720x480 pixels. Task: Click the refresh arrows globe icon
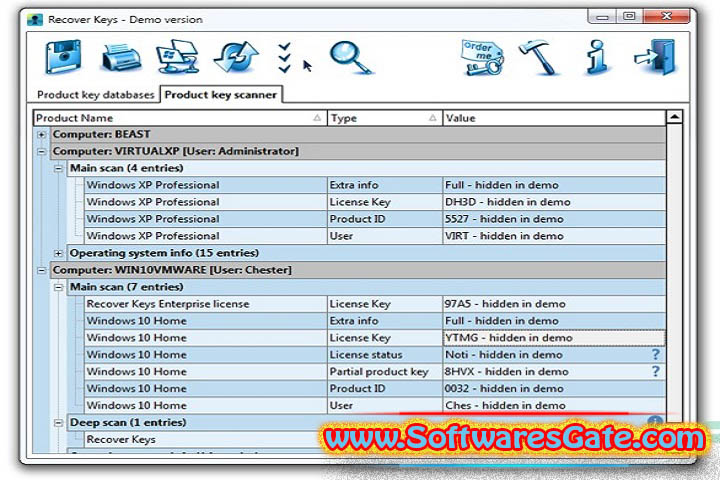pos(236,57)
